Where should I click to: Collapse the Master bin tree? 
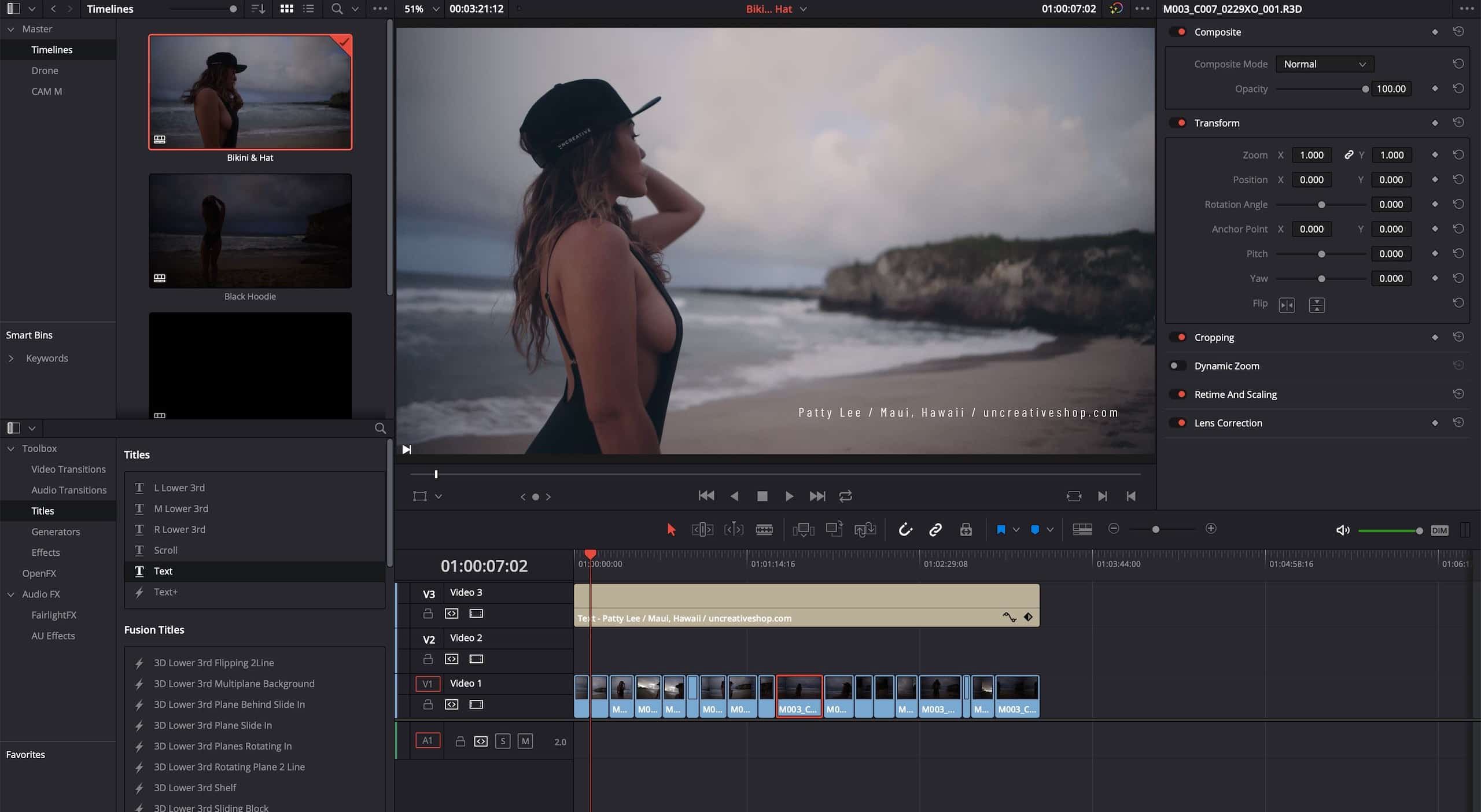pos(11,29)
